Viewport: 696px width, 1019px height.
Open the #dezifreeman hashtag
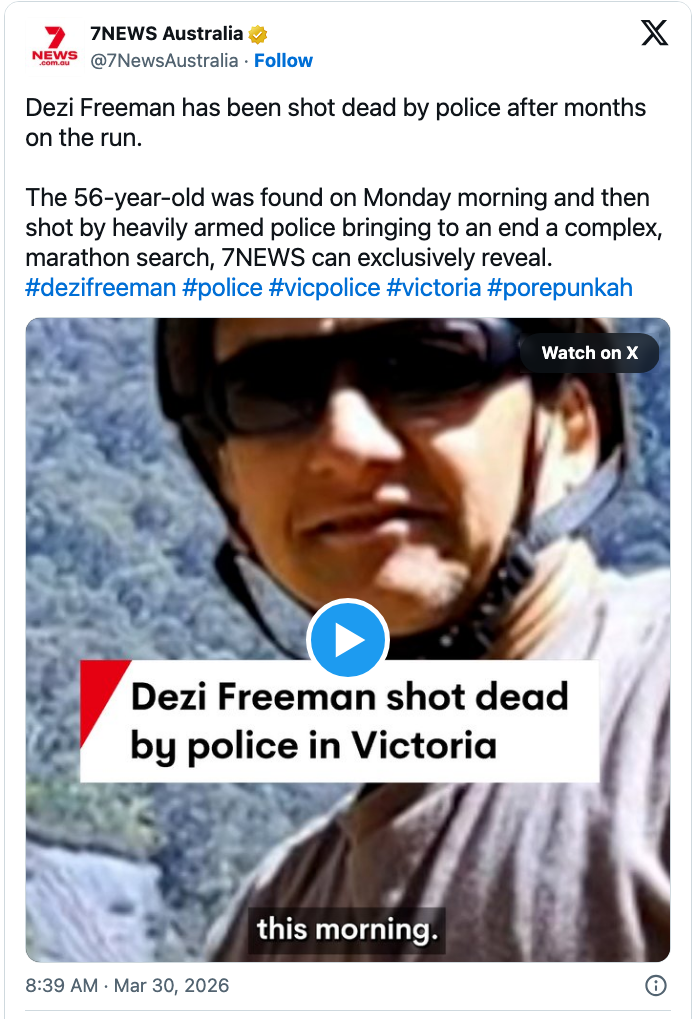coord(100,288)
